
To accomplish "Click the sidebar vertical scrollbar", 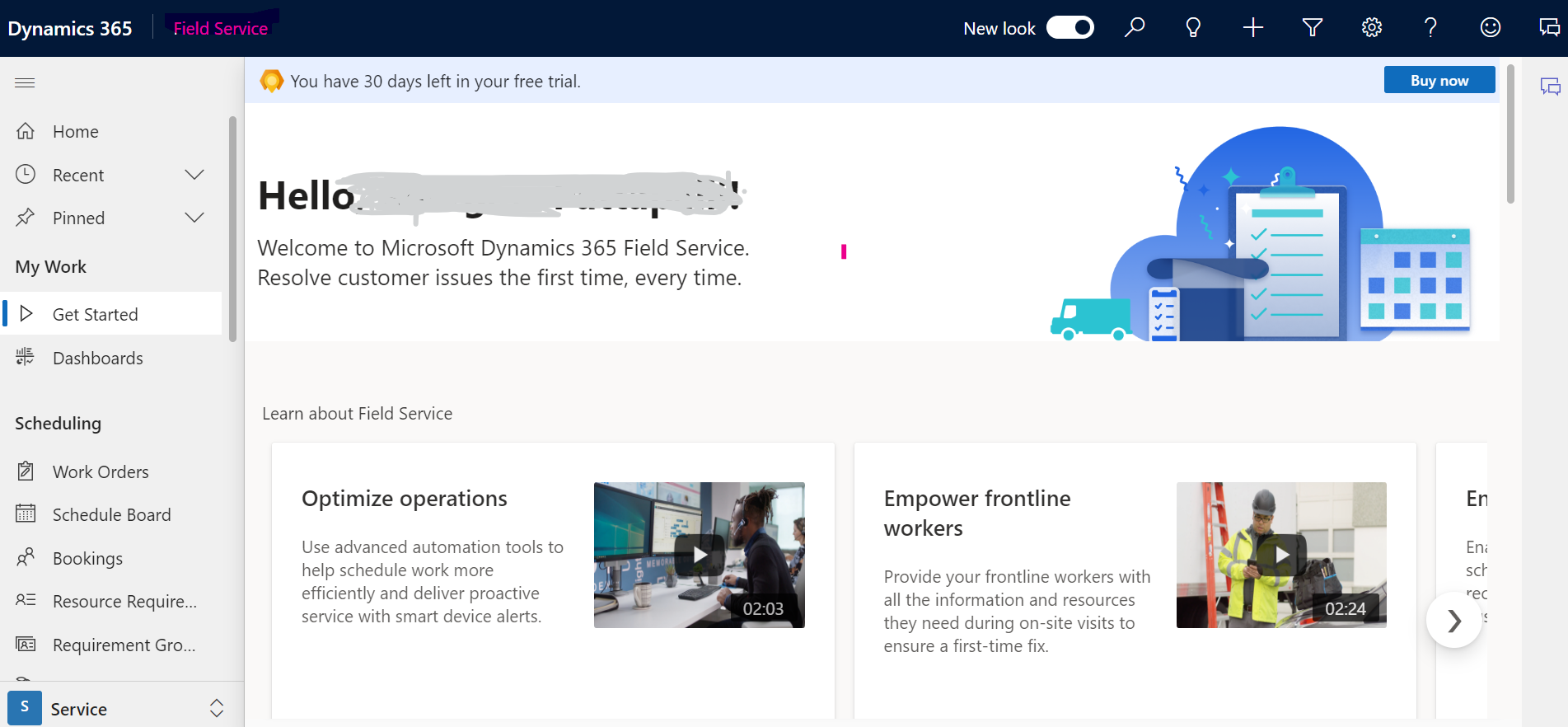I will [x=232, y=228].
